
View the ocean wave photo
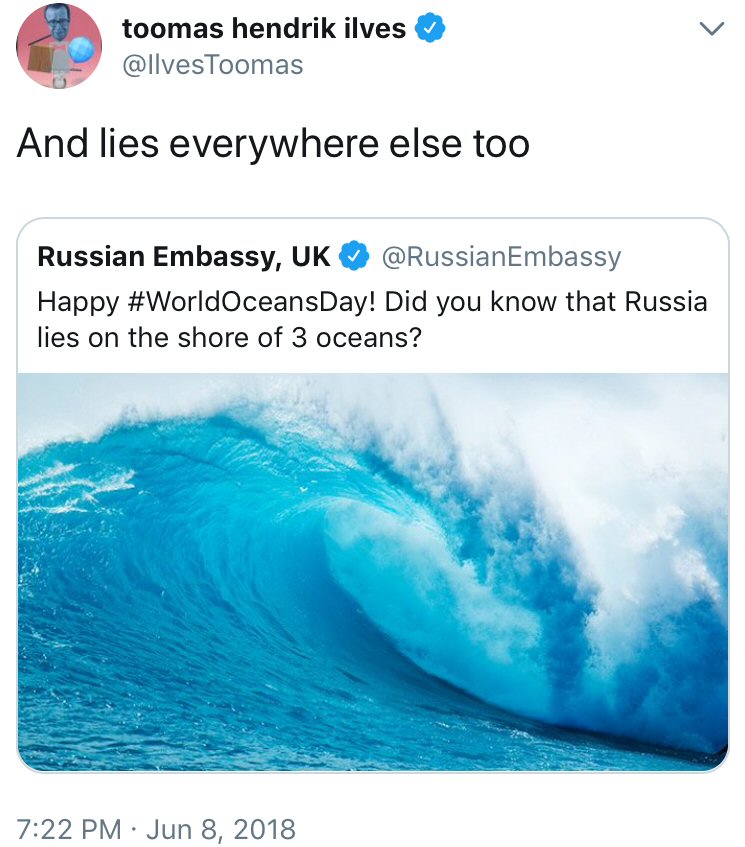coord(373,572)
